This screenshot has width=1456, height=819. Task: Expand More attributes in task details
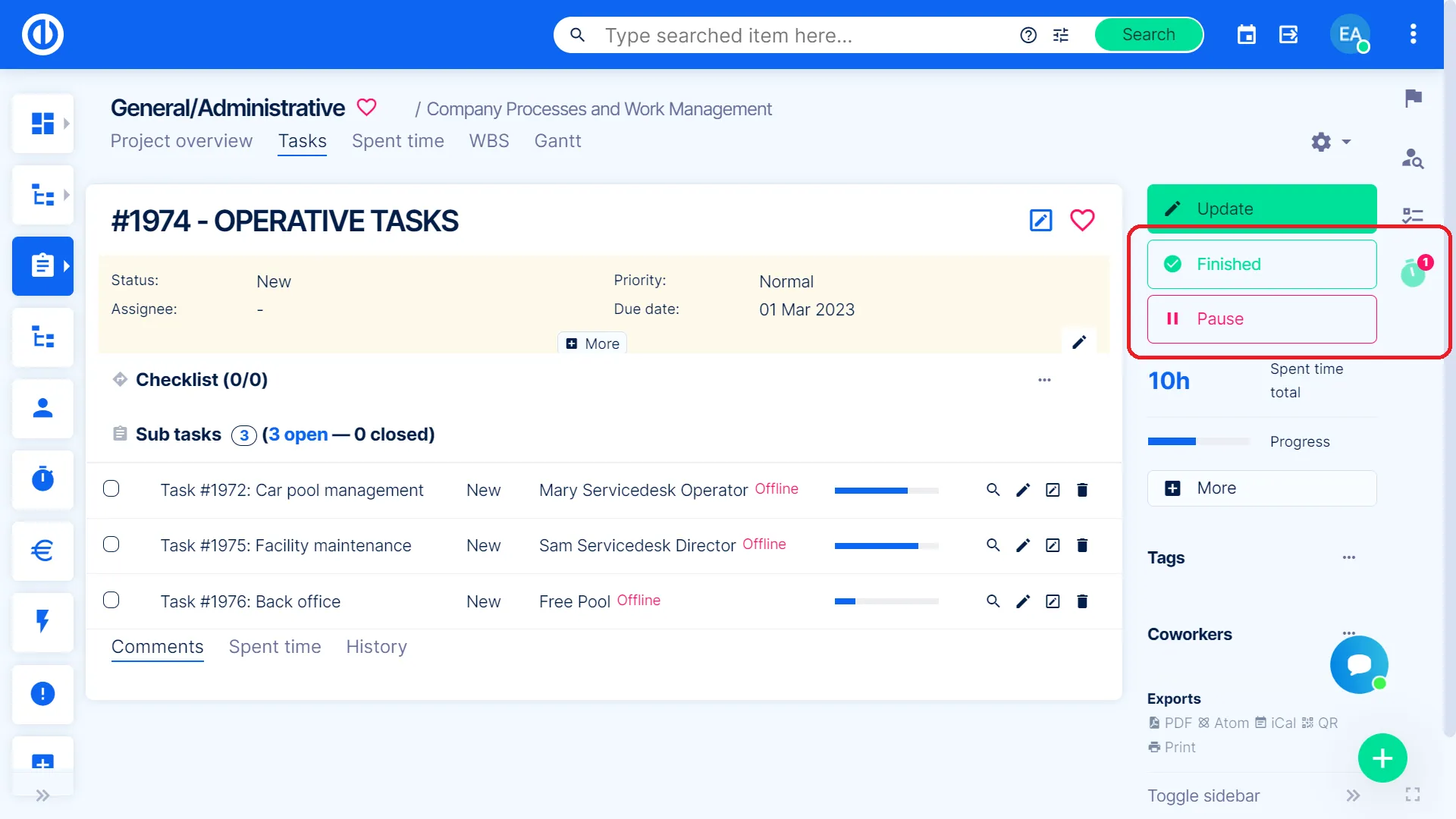tap(592, 344)
